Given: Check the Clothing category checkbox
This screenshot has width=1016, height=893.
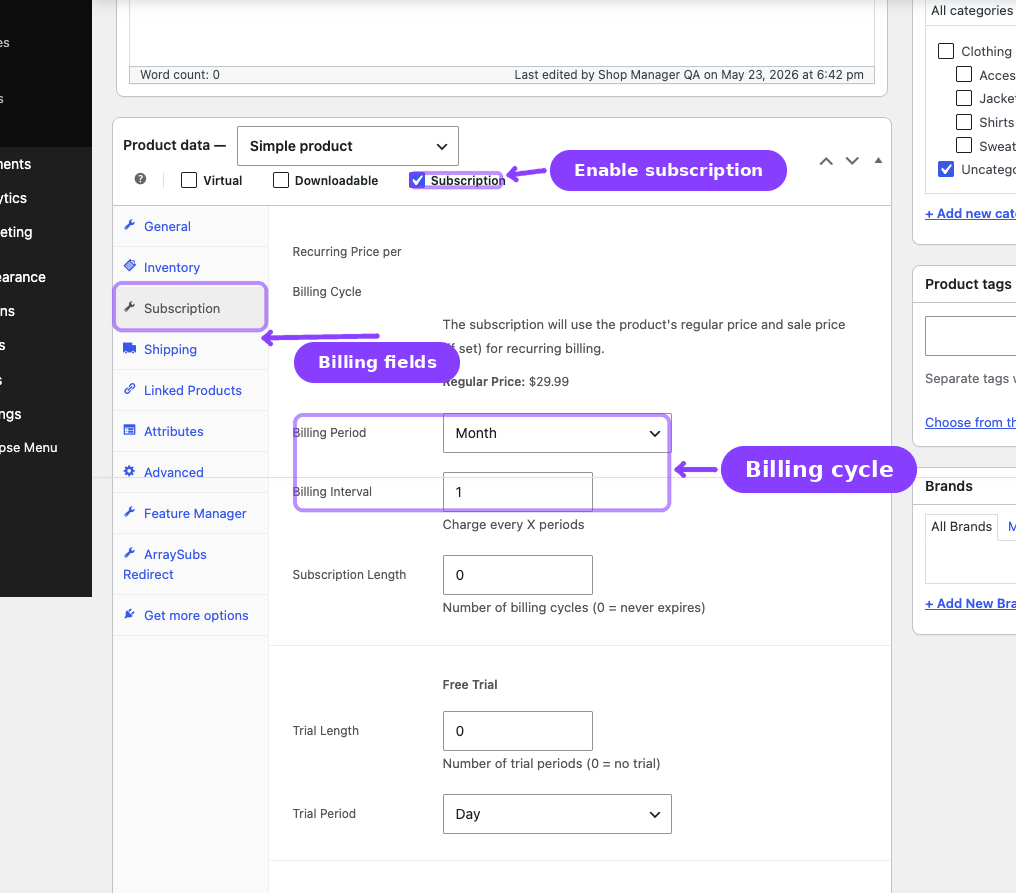Looking at the screenshot, I should click(x=946, y=51).
